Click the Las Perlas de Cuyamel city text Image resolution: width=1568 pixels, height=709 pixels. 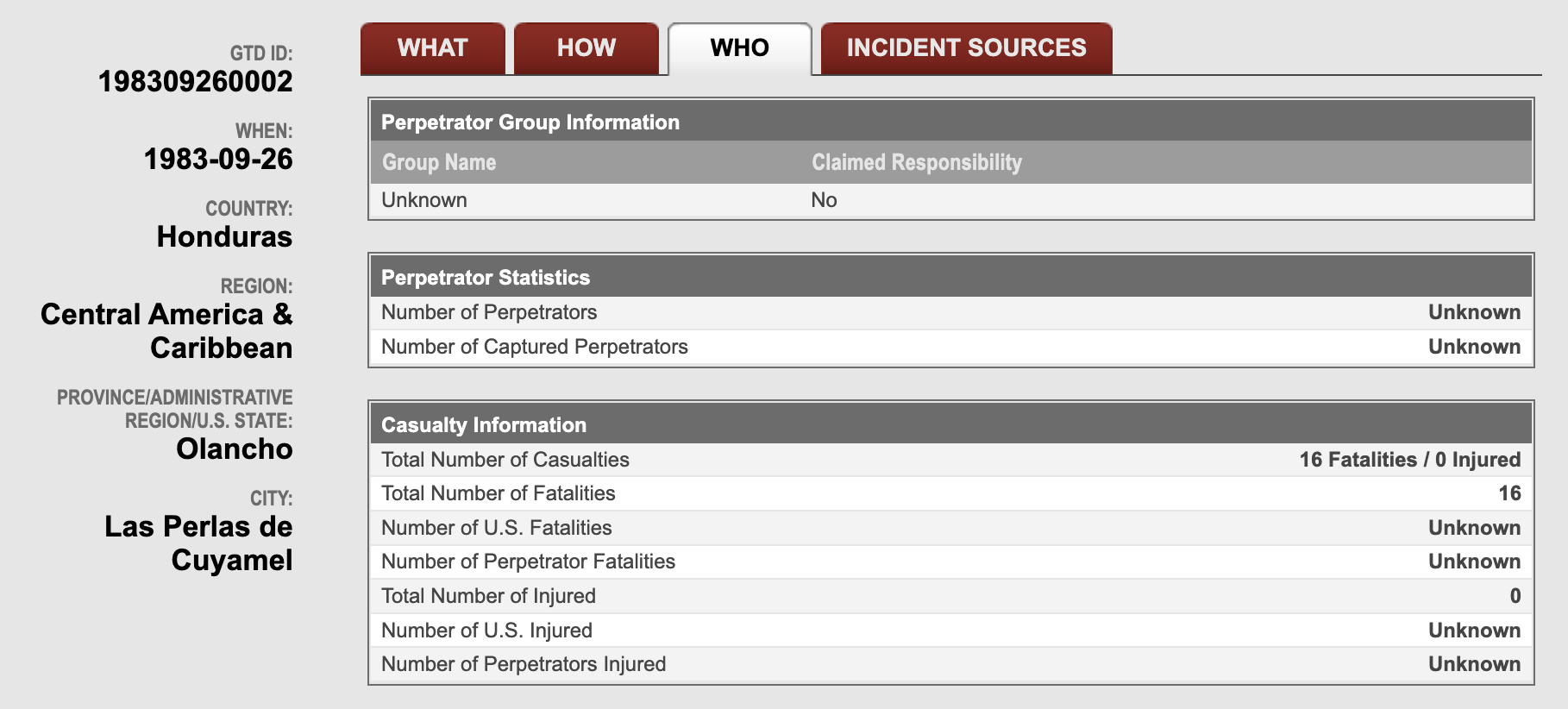pyautogui.click(x=198, y=543)
